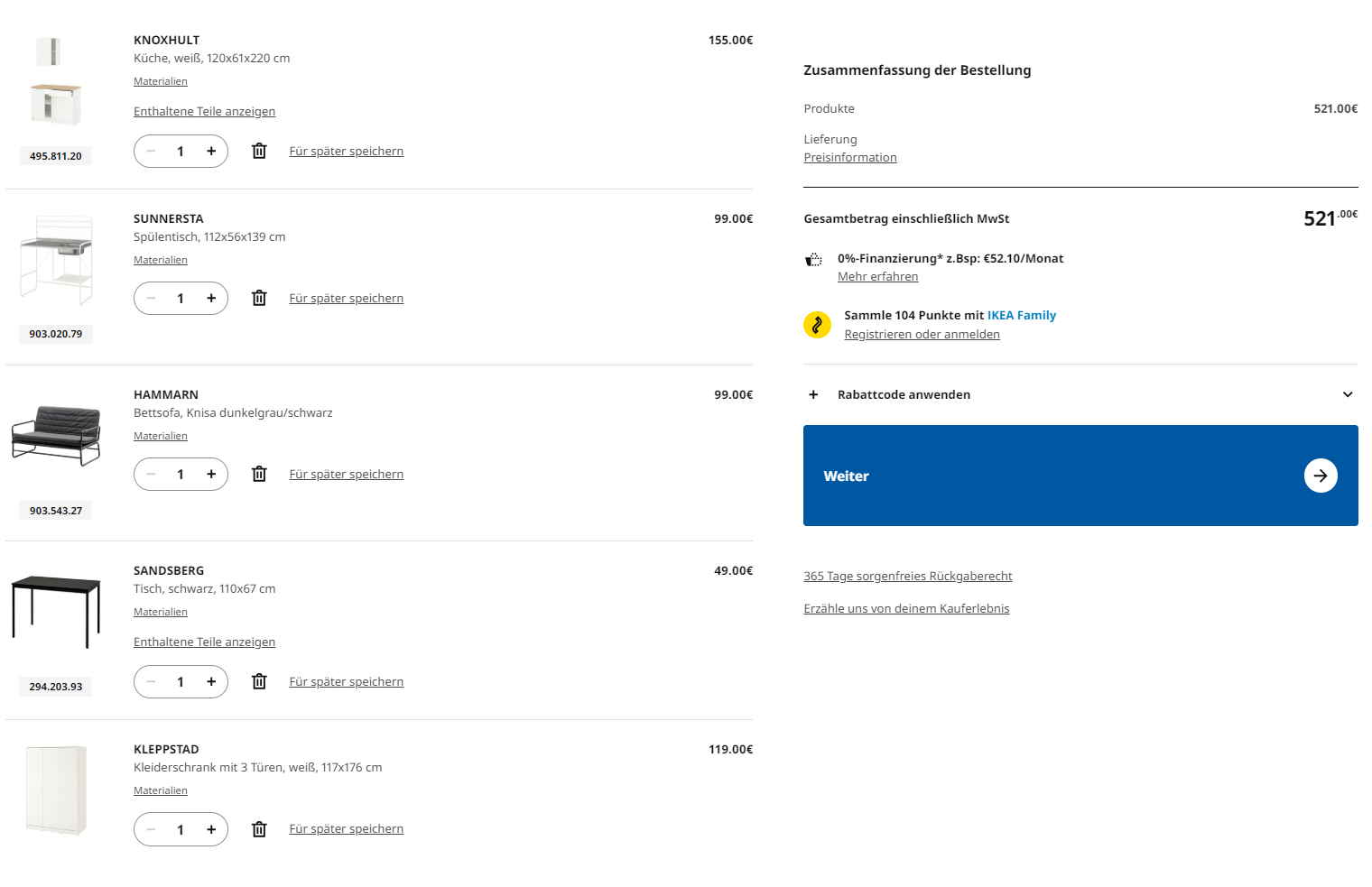Increase SUNNERSTA quantity by one
Viewport: 1372px width, 887px height.
coord(211,298)
